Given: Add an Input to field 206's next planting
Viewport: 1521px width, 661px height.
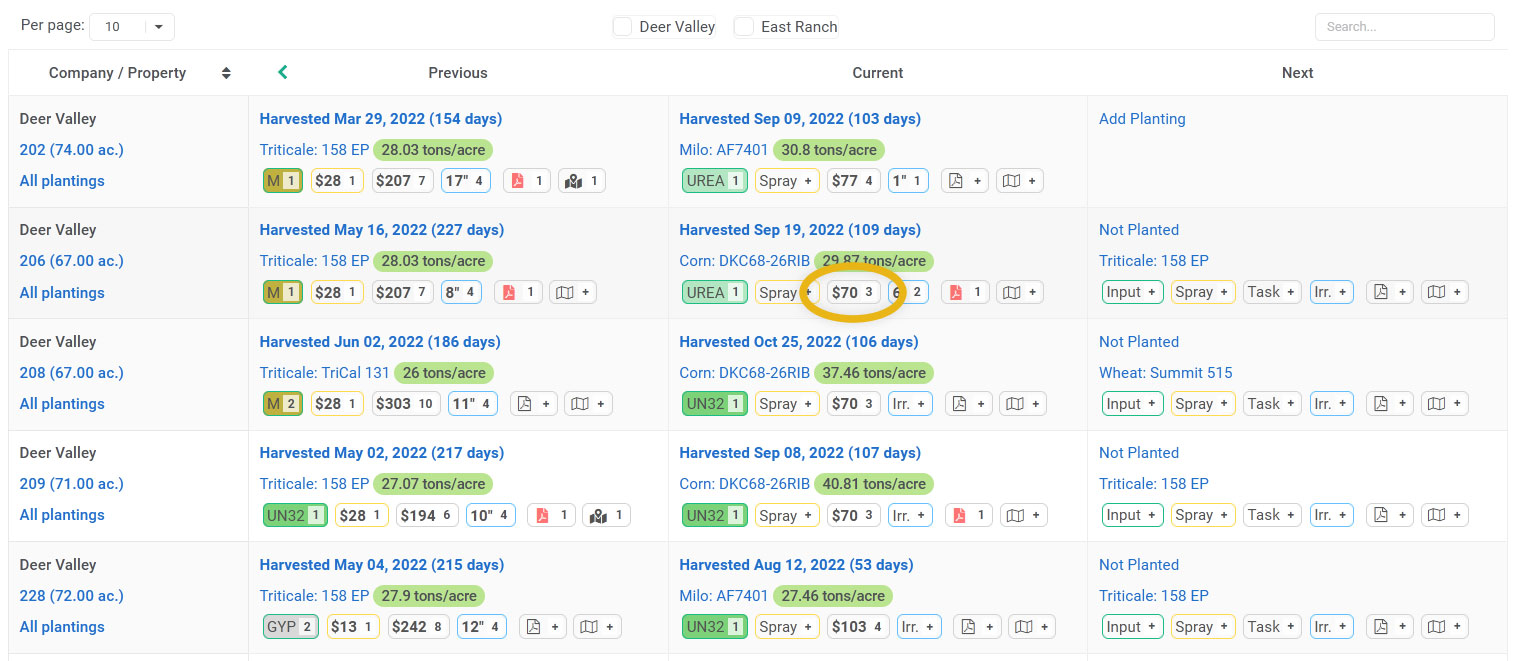Looking at the screenshot, I should (1132, 292).
